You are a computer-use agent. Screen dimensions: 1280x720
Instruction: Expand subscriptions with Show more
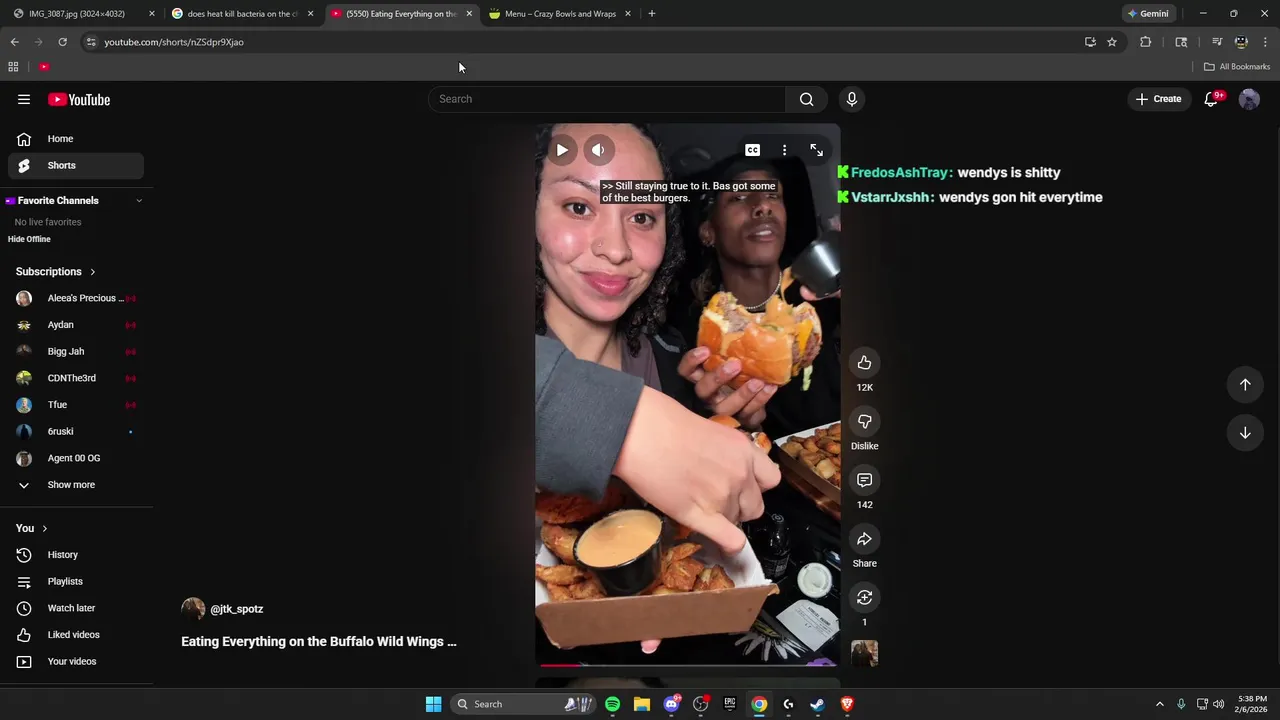[76, 485]
